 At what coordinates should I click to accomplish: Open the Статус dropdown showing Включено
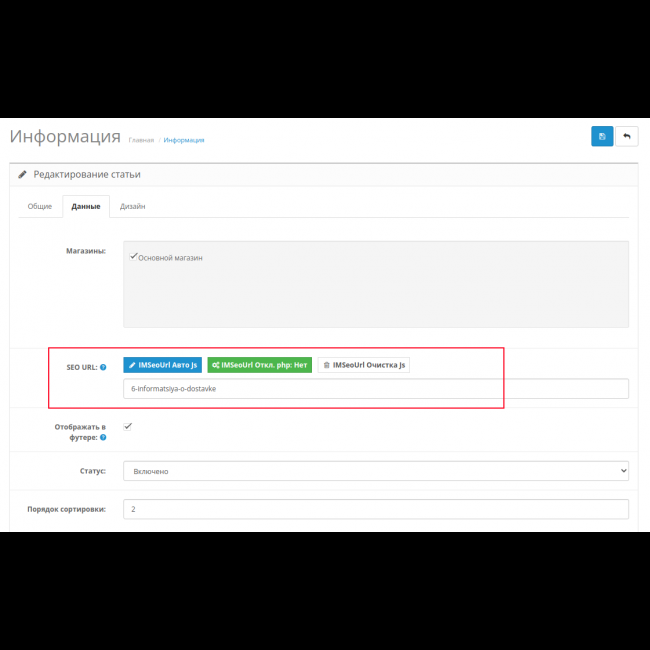[x=375, y=470]
